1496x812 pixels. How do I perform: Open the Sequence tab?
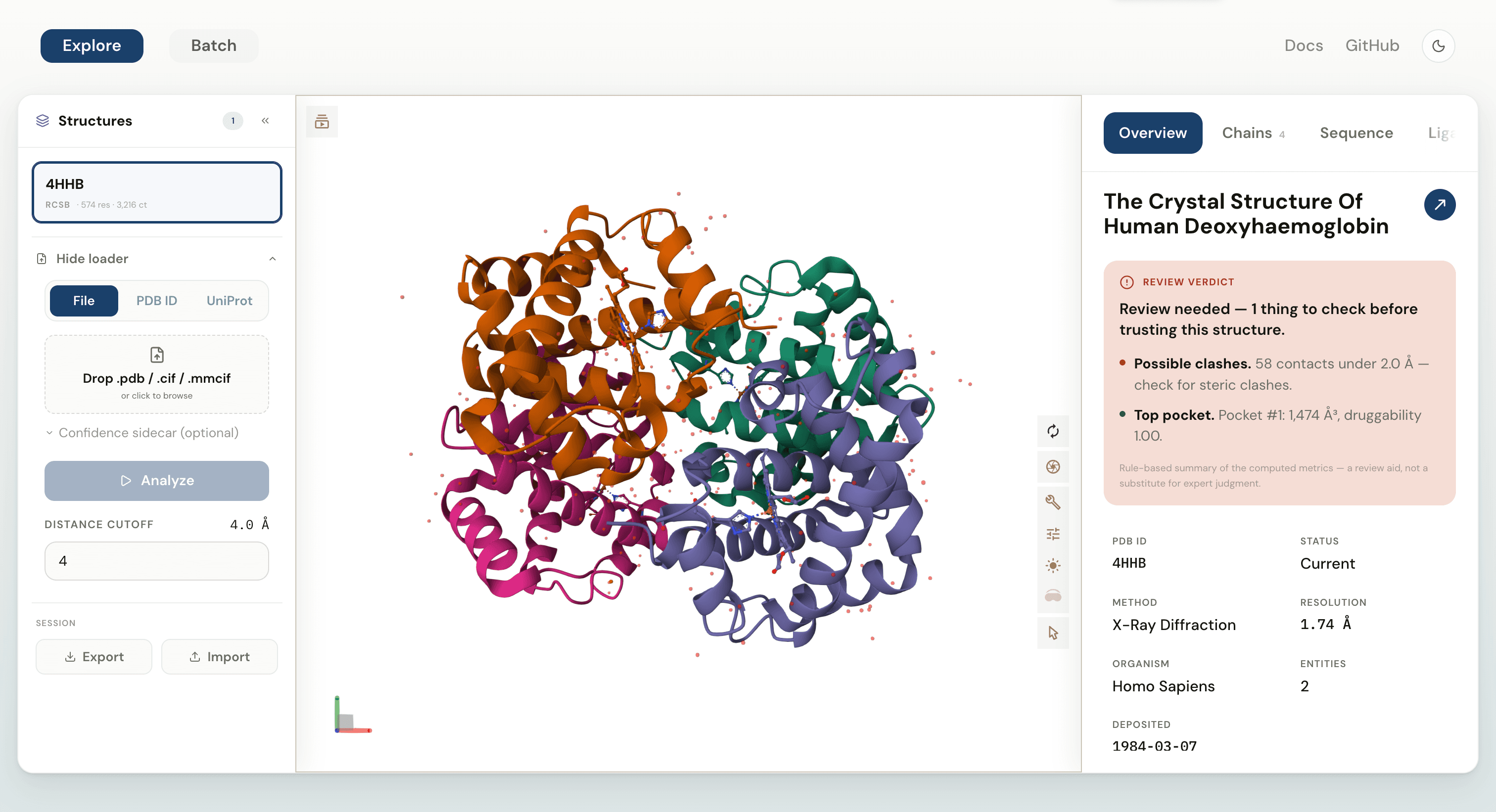[1356, 133]
